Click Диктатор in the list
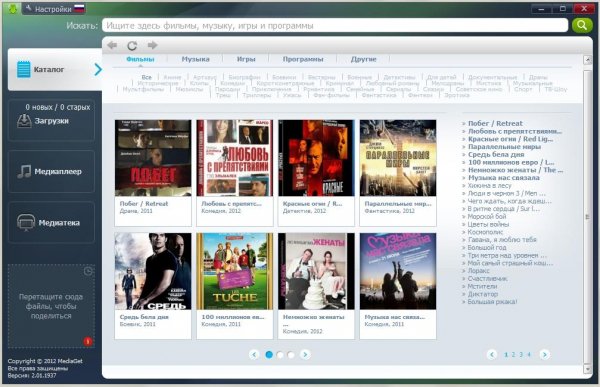 coord(483,294)
